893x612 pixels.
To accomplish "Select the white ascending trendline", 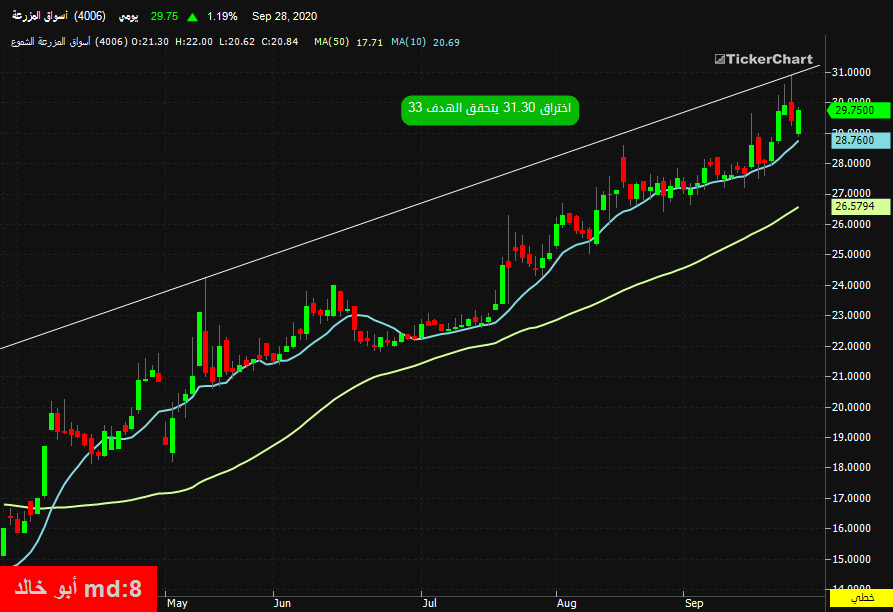I will pos(410,207).
